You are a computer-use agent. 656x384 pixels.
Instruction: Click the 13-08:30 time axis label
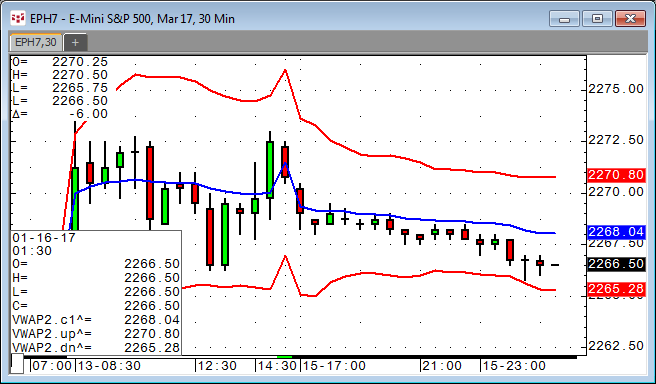click(108, 366)
